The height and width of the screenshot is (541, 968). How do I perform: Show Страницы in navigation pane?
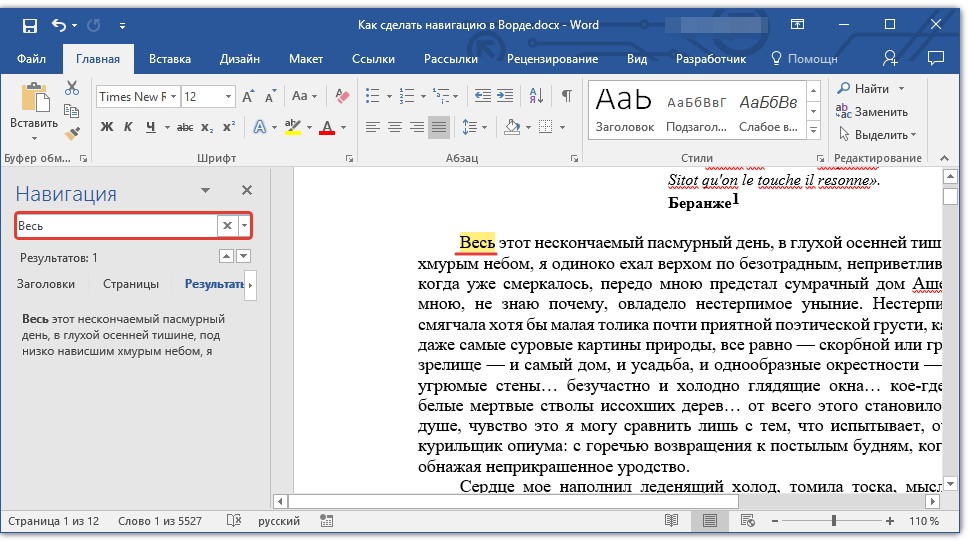(131, 284)
